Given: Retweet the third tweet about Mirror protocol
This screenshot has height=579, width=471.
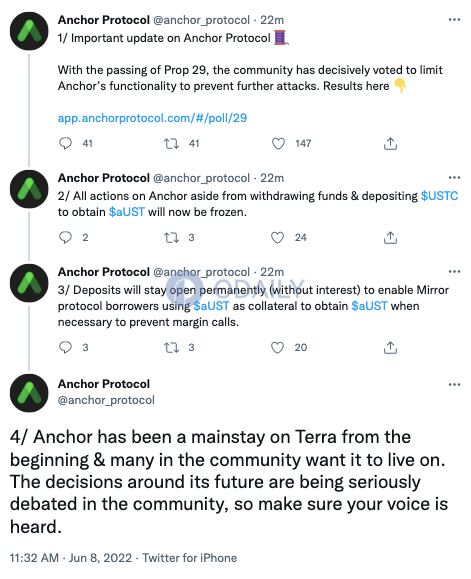Looking at the screenshot, I should (171, 347).
